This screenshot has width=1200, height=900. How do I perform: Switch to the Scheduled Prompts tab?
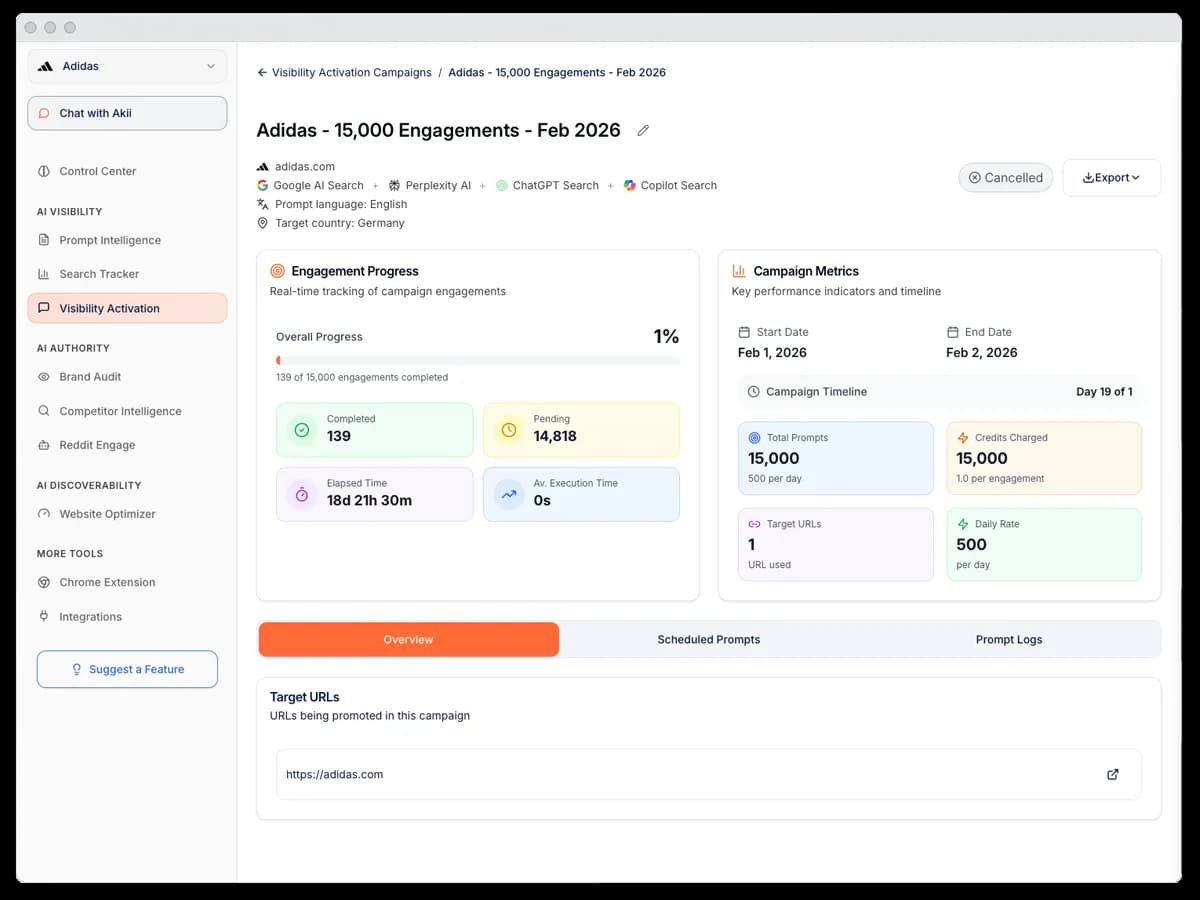point(708,639)
